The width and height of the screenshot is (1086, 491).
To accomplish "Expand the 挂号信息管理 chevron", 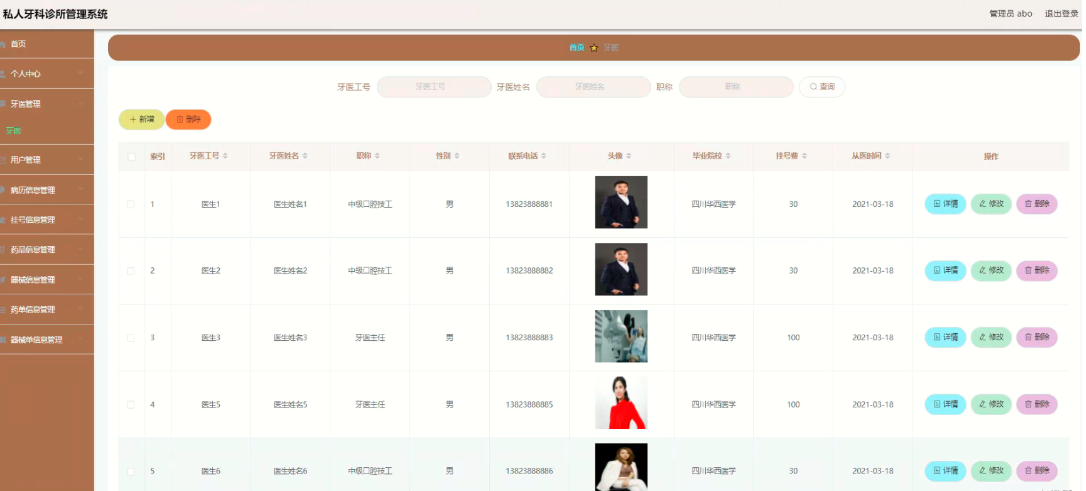I will click(80, 219).
